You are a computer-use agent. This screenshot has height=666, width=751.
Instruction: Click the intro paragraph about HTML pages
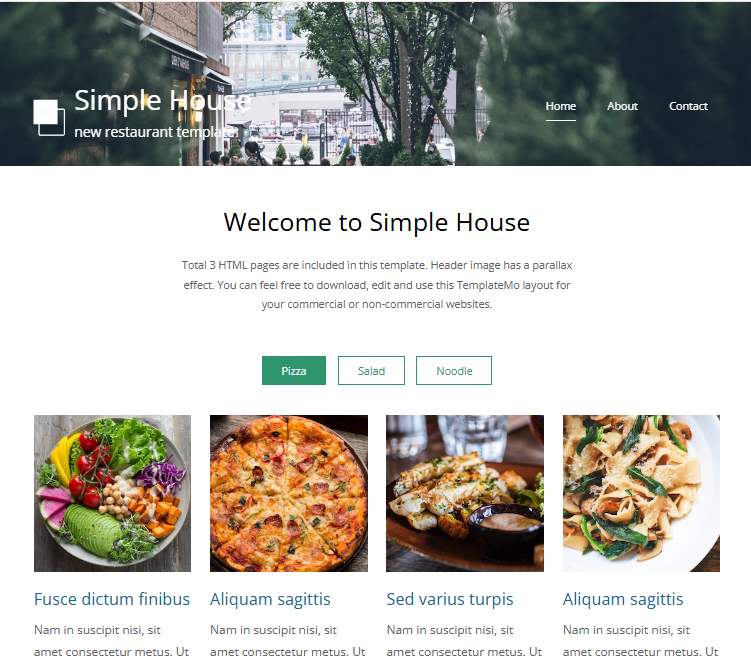[x=377, y=285]
